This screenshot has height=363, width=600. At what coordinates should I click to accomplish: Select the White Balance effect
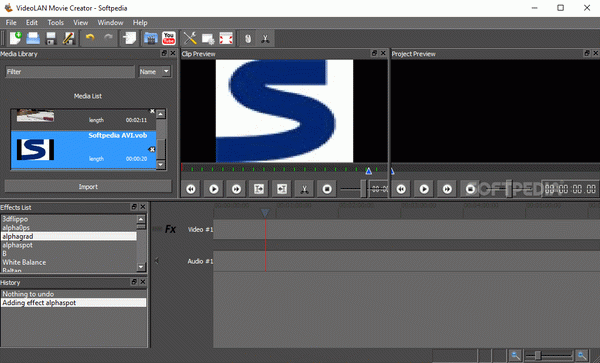pyautogui.click(x=68, y=262)
